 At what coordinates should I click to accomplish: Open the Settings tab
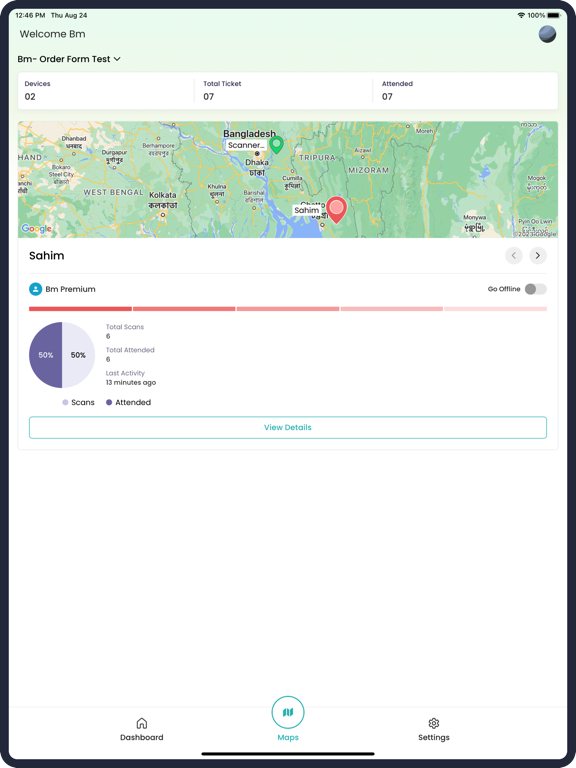click(433, 729)
